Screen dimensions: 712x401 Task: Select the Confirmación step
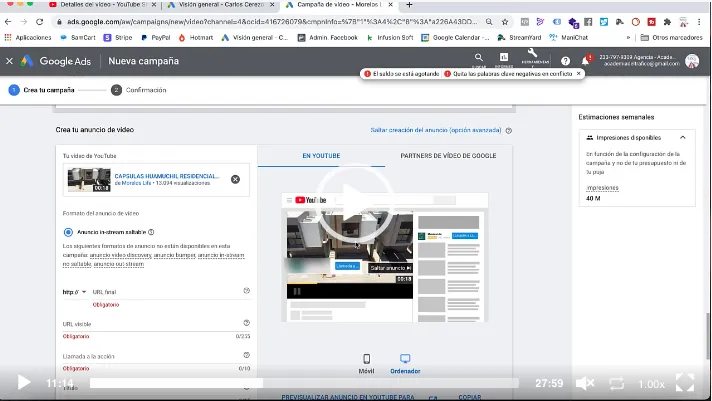click(139, 90)
